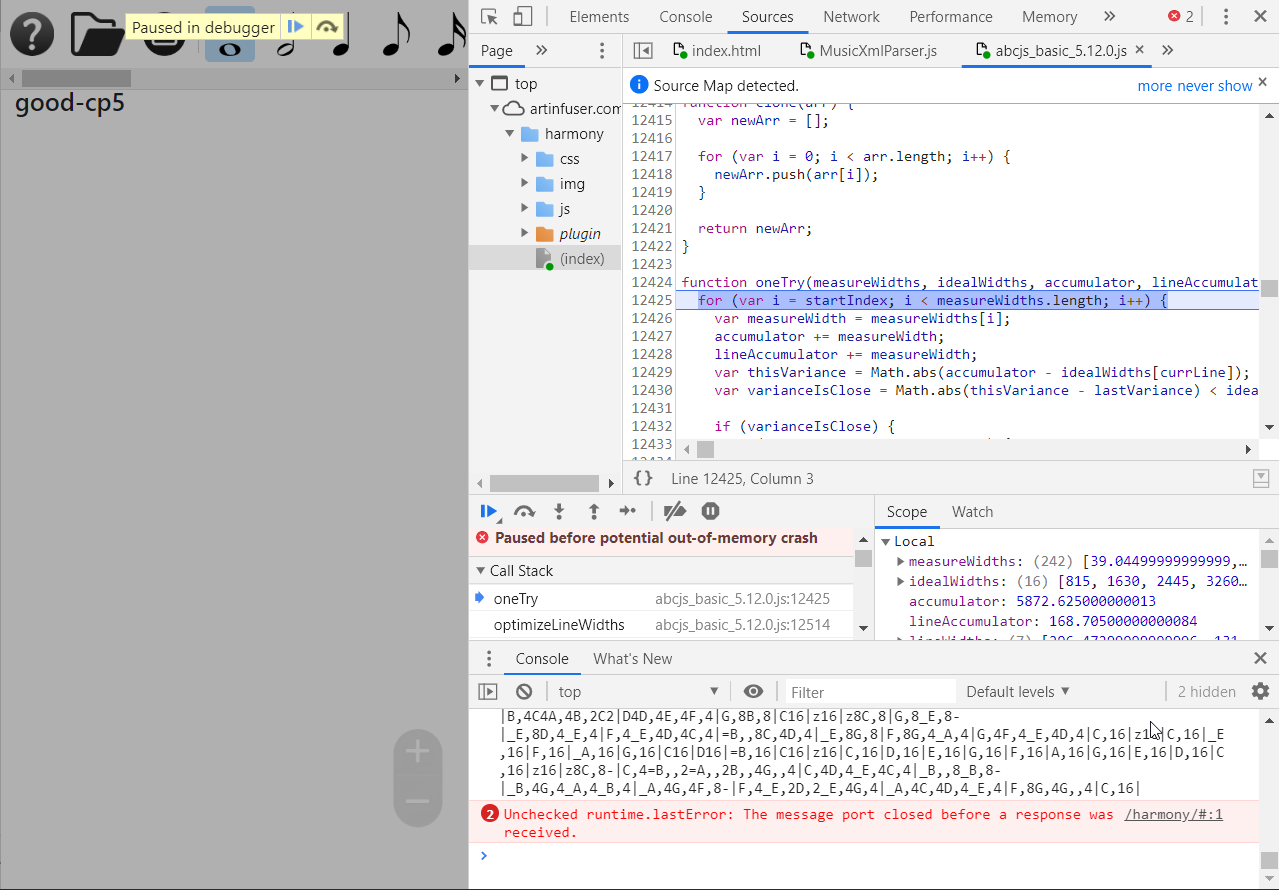Expand the idealWidths array variable
Viewport: 1279px width, 890px height.
pos(901,582)
